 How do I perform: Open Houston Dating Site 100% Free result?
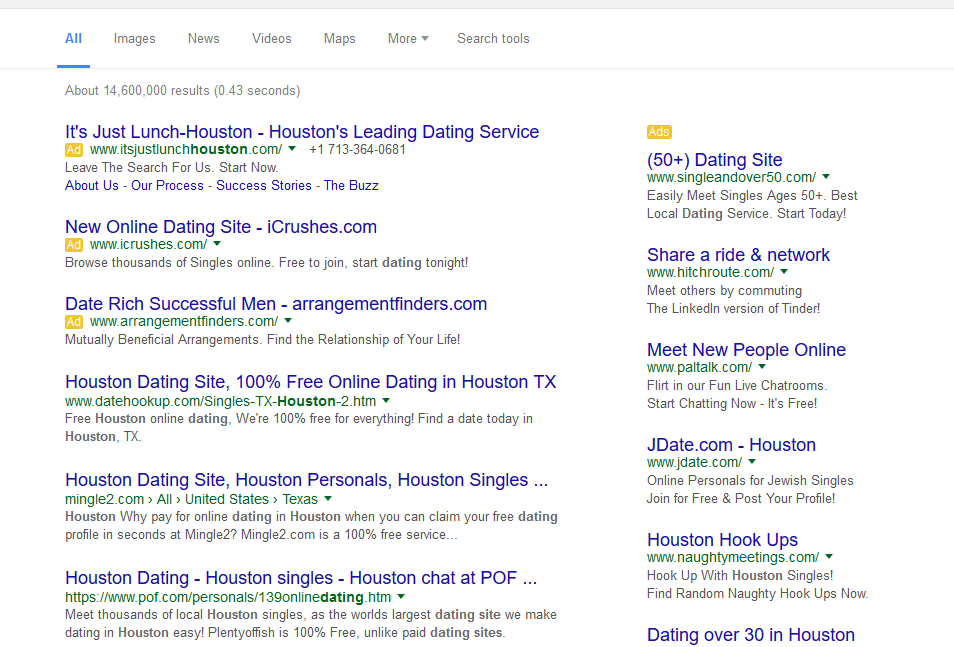pyautogui.click(x=310, y=382)
